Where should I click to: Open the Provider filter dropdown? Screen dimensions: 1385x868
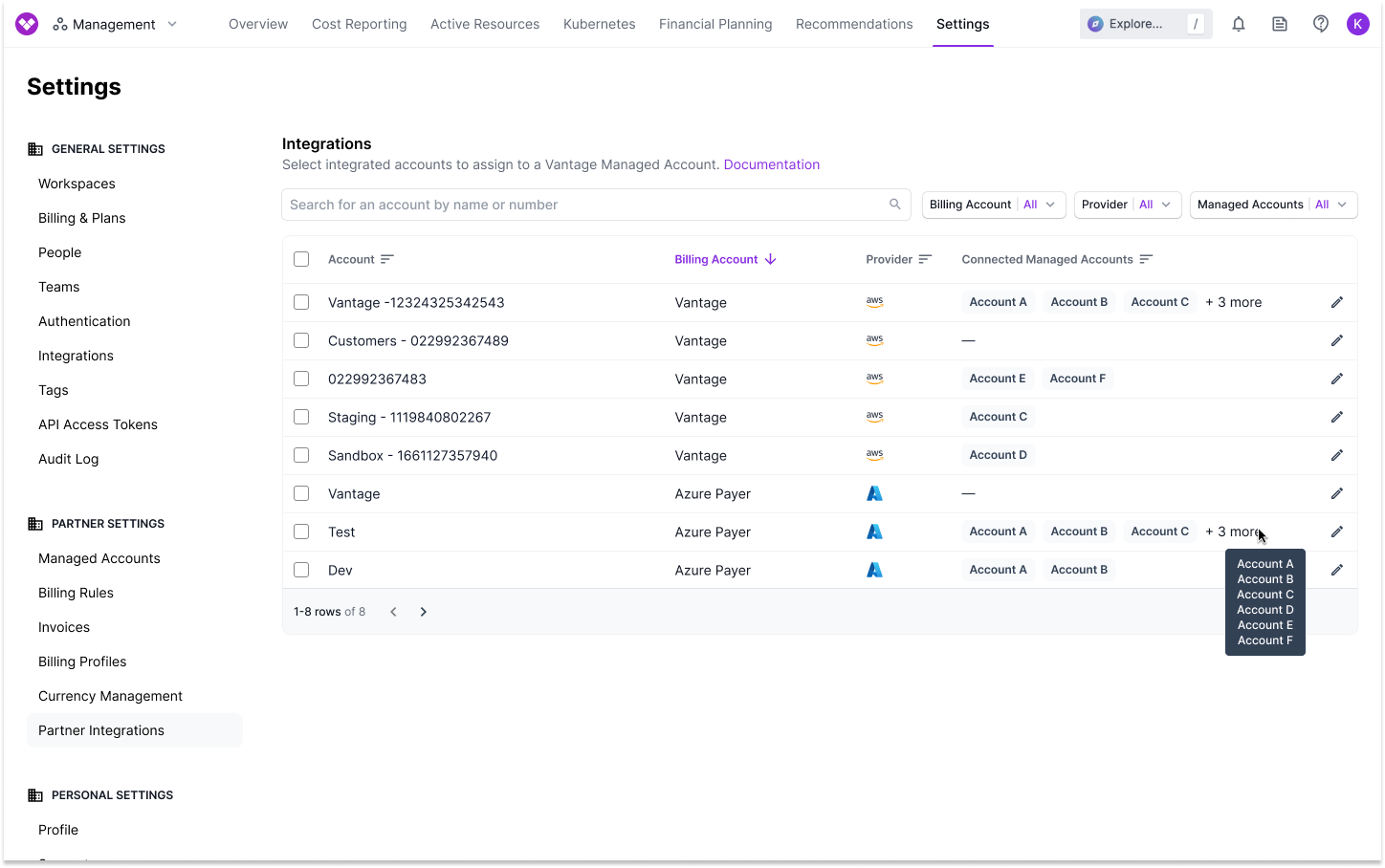1127,204
